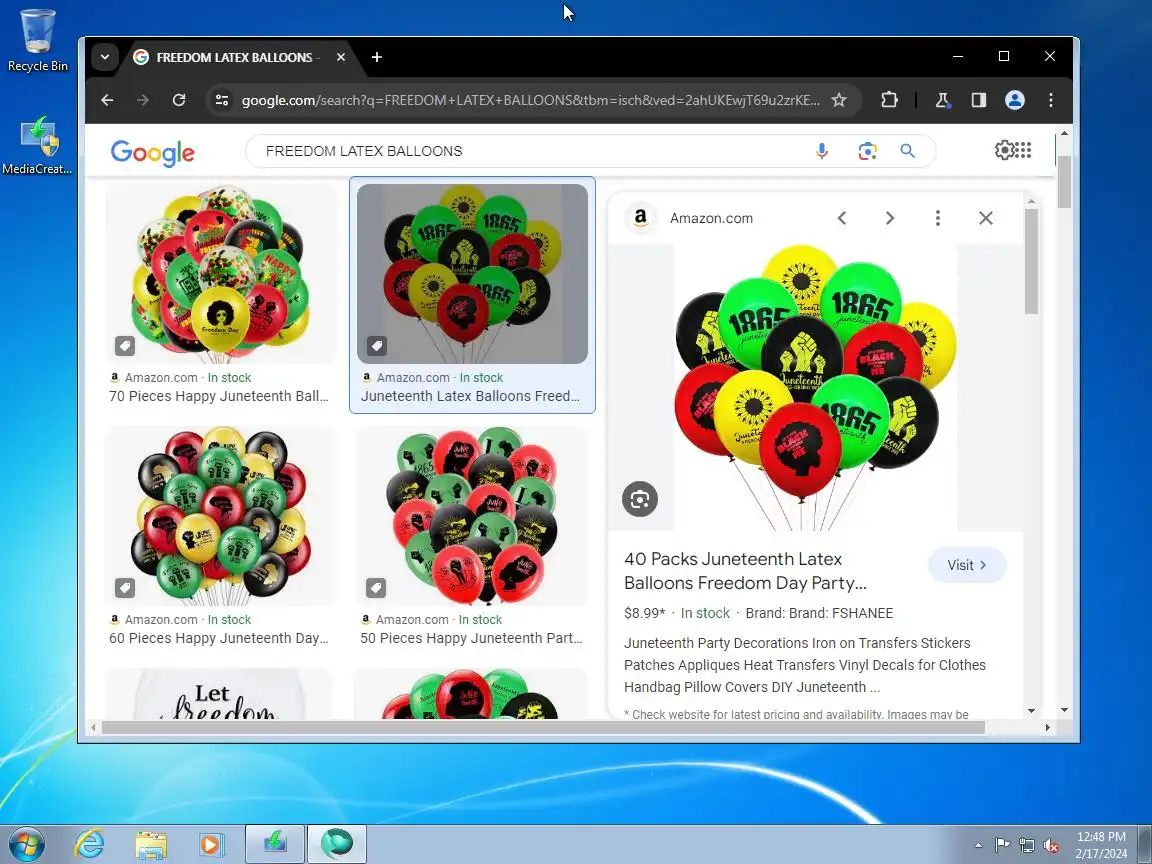Click horizontal scrollbar right arrow

[x=1048, y=727]
